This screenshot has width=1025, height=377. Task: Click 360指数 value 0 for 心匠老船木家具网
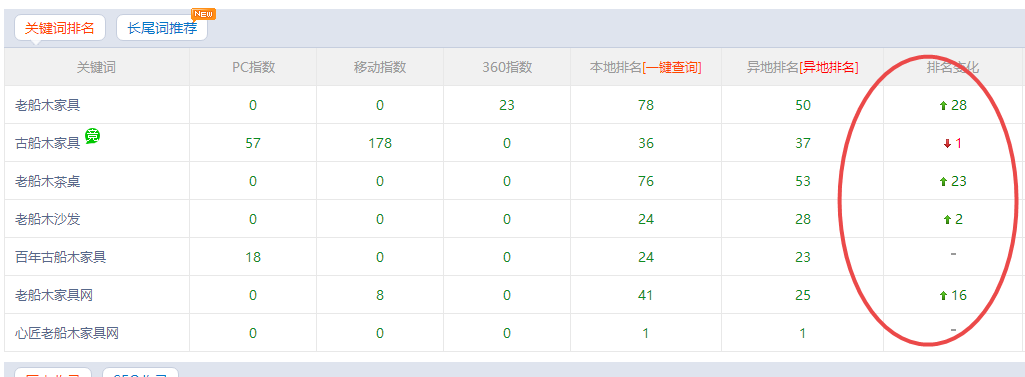(507, 333)
